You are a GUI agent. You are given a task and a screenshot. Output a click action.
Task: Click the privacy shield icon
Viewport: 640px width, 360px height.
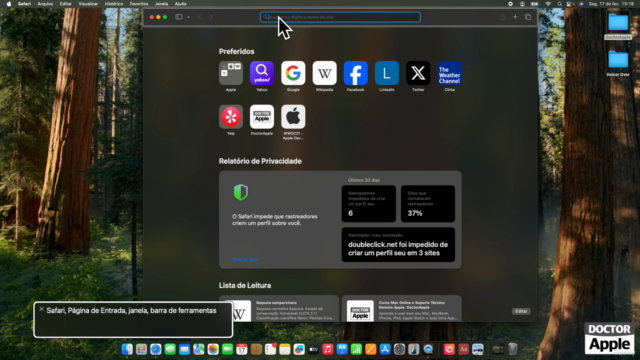[x=241, y=192]
